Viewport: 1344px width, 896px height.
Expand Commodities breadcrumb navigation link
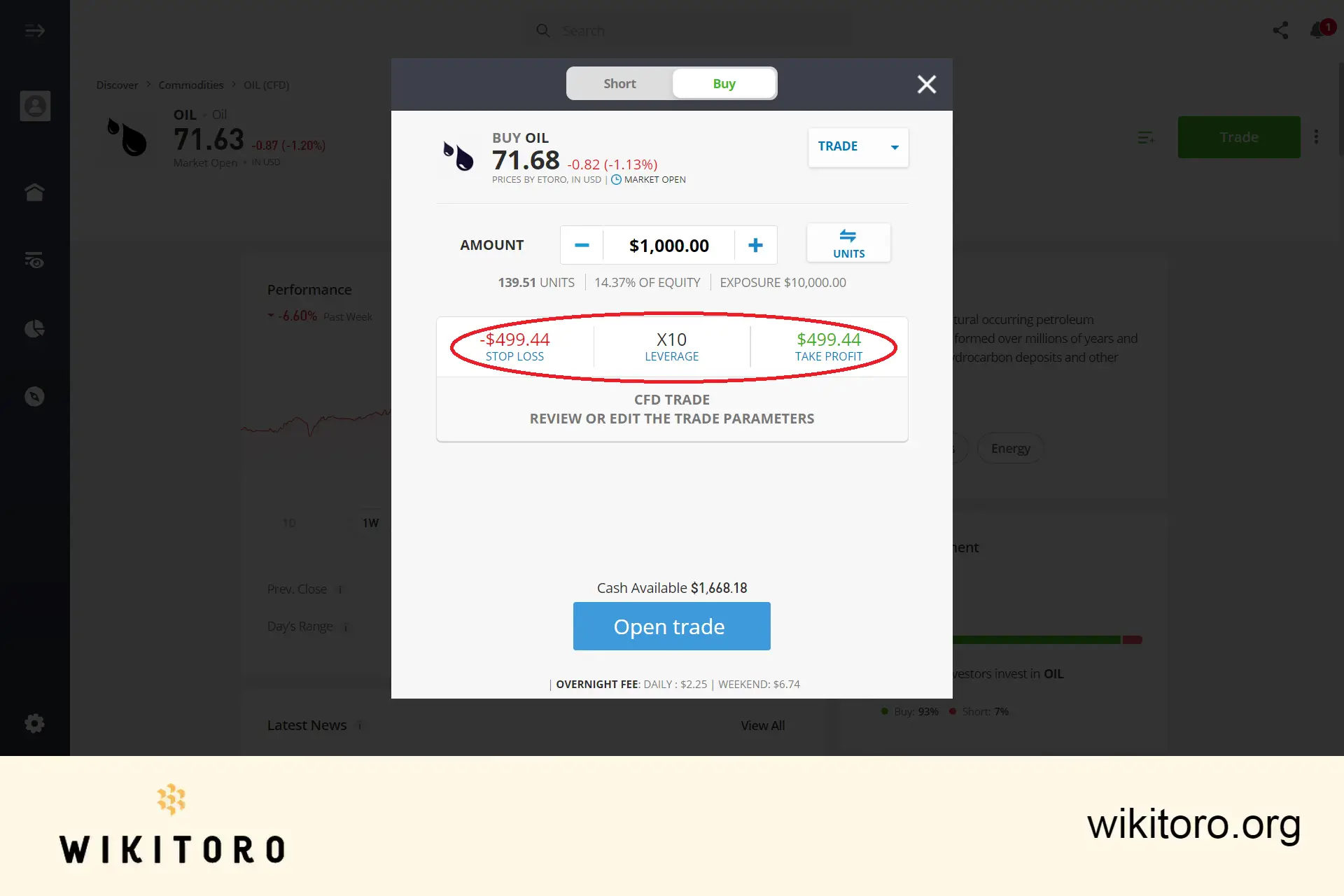point(191,84)
